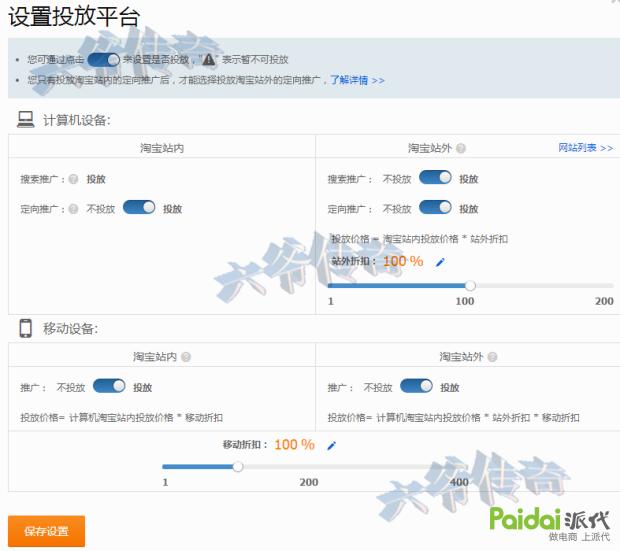Click the warning triangle icon in tips
The width and height of the screenshot is (620, 551).
pyautogui.click(x=208, y=60)
